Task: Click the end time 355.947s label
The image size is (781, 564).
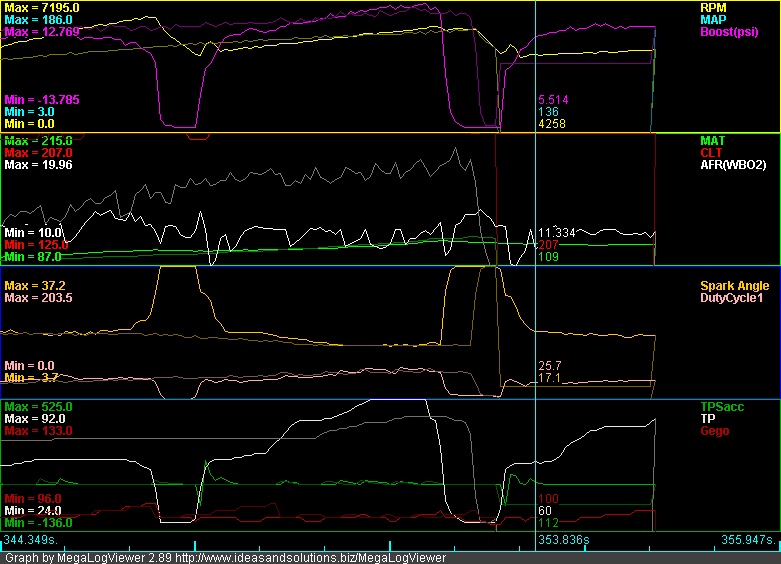Action: (749, 540)
